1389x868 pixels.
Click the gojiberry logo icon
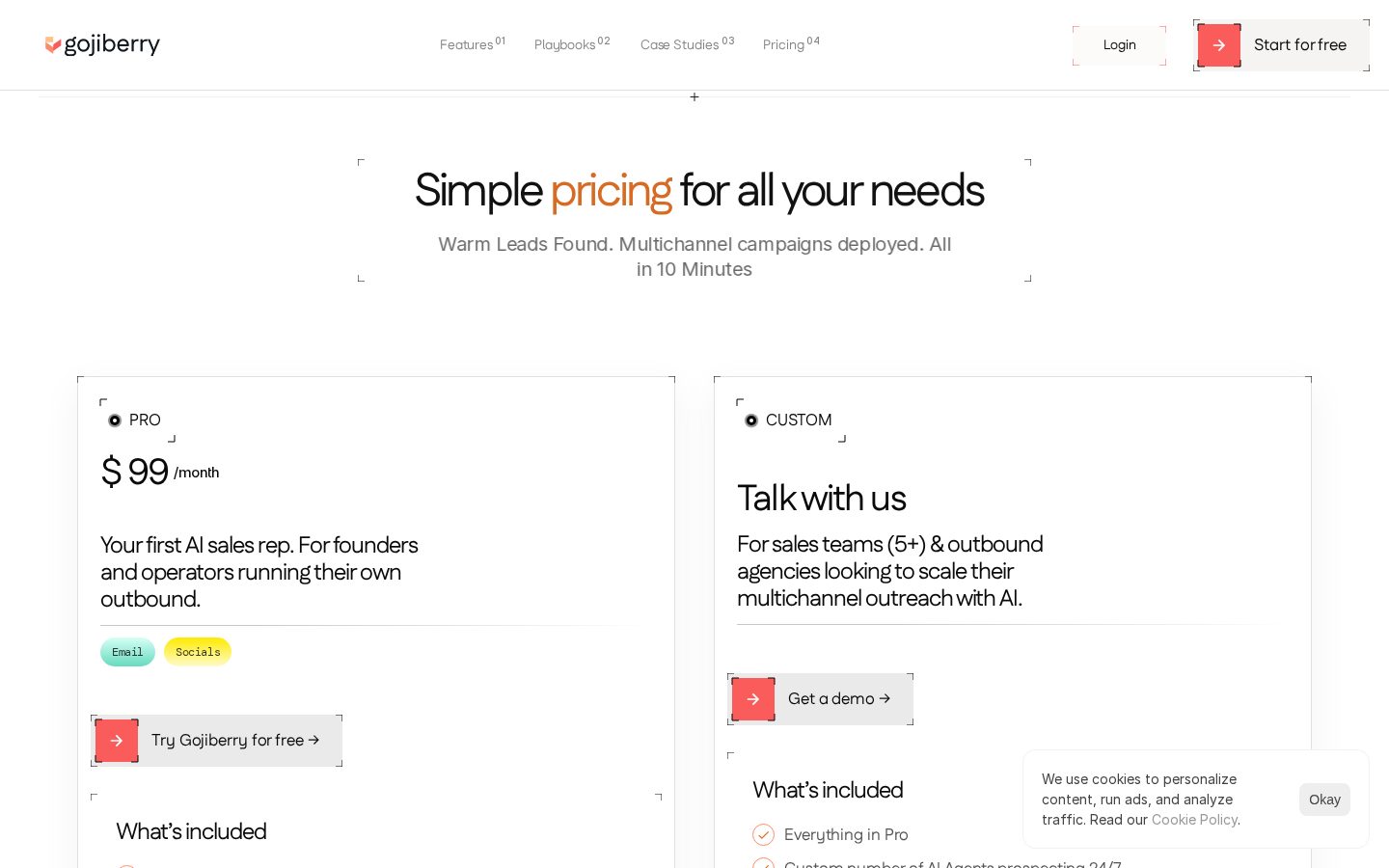[53, 44]
